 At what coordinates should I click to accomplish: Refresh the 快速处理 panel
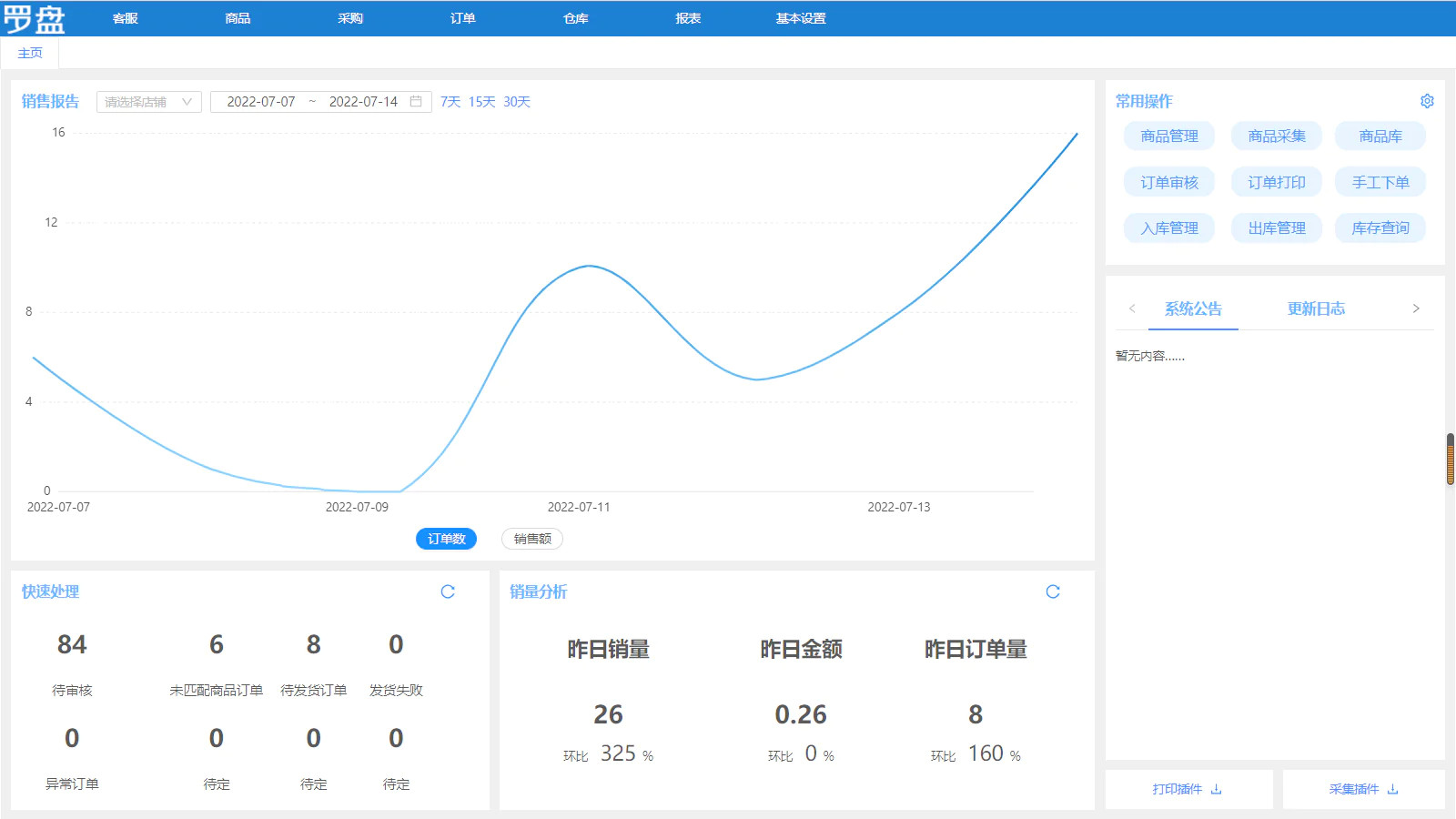448,591
